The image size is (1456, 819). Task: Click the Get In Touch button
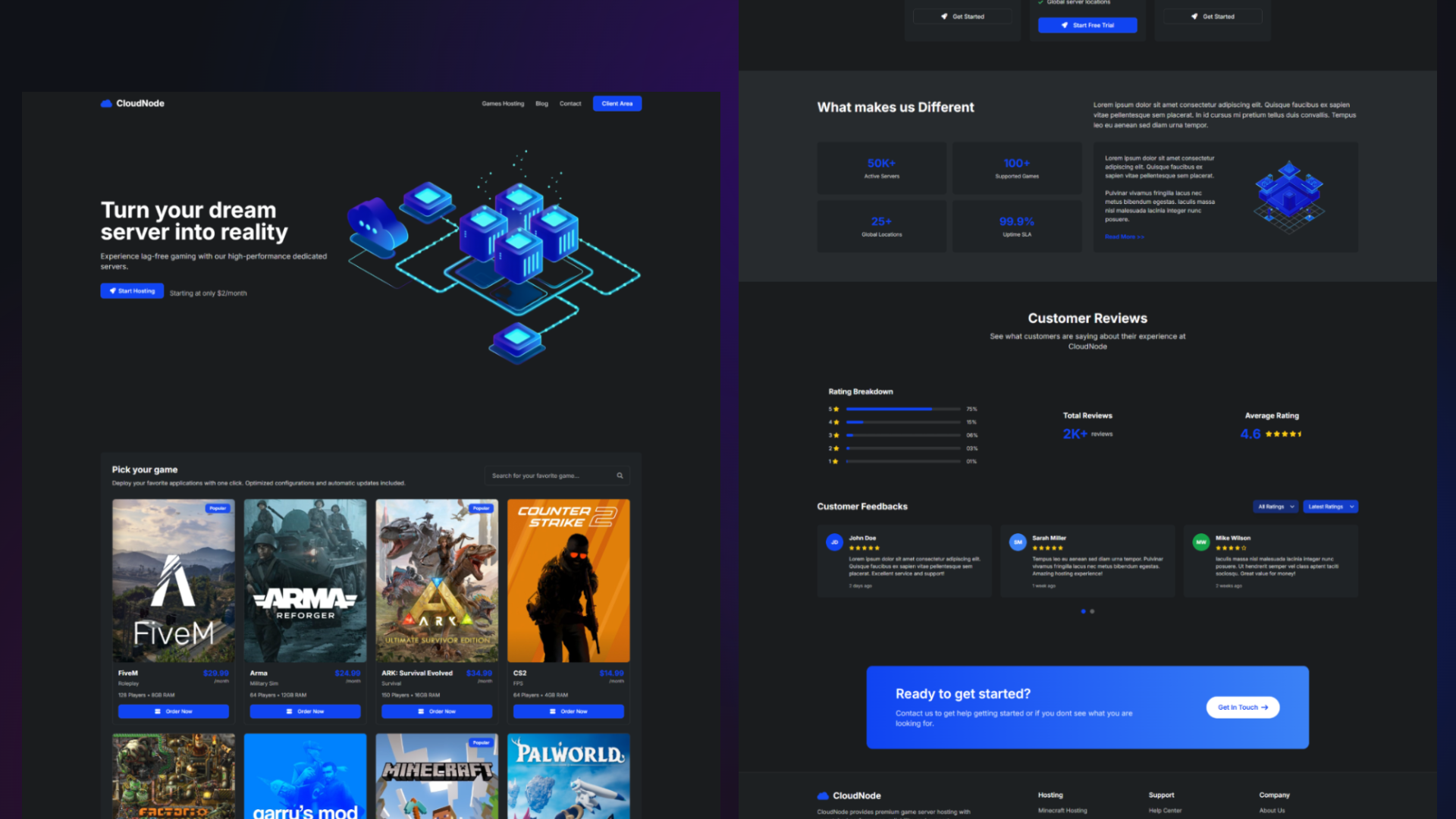(x=1243, y=708)
